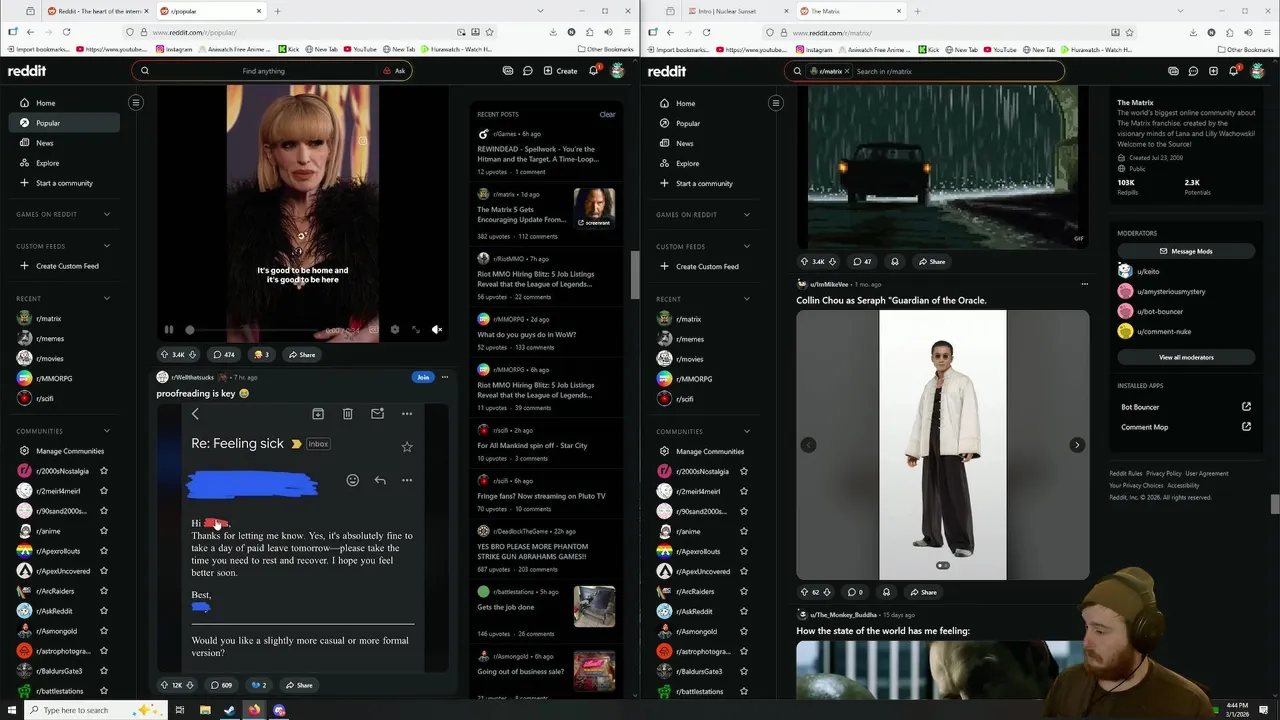Screen dimensions: 1280x720
Task: Give award on the Collin Chou post
Action: (x=886, y=592)
